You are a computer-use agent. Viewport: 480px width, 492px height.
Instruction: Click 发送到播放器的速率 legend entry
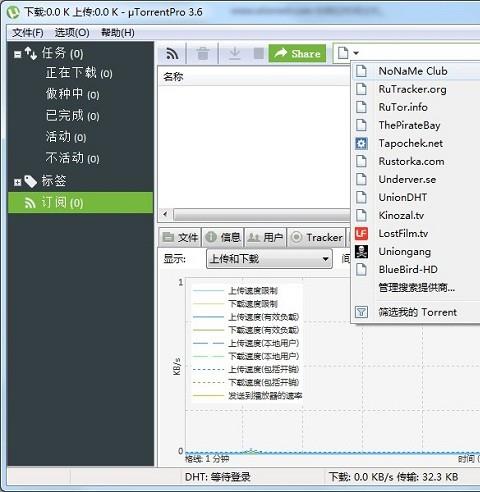pyautogui.click(x=265, y=396)
